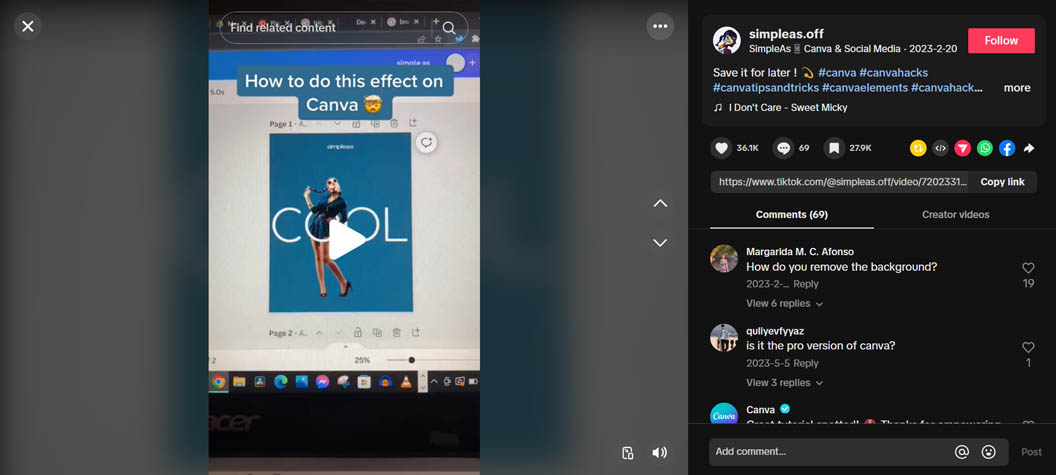This screenshot has height=475, width=1056.
Task: Click the Page 2 add page icon
Action: coord(416,332)
